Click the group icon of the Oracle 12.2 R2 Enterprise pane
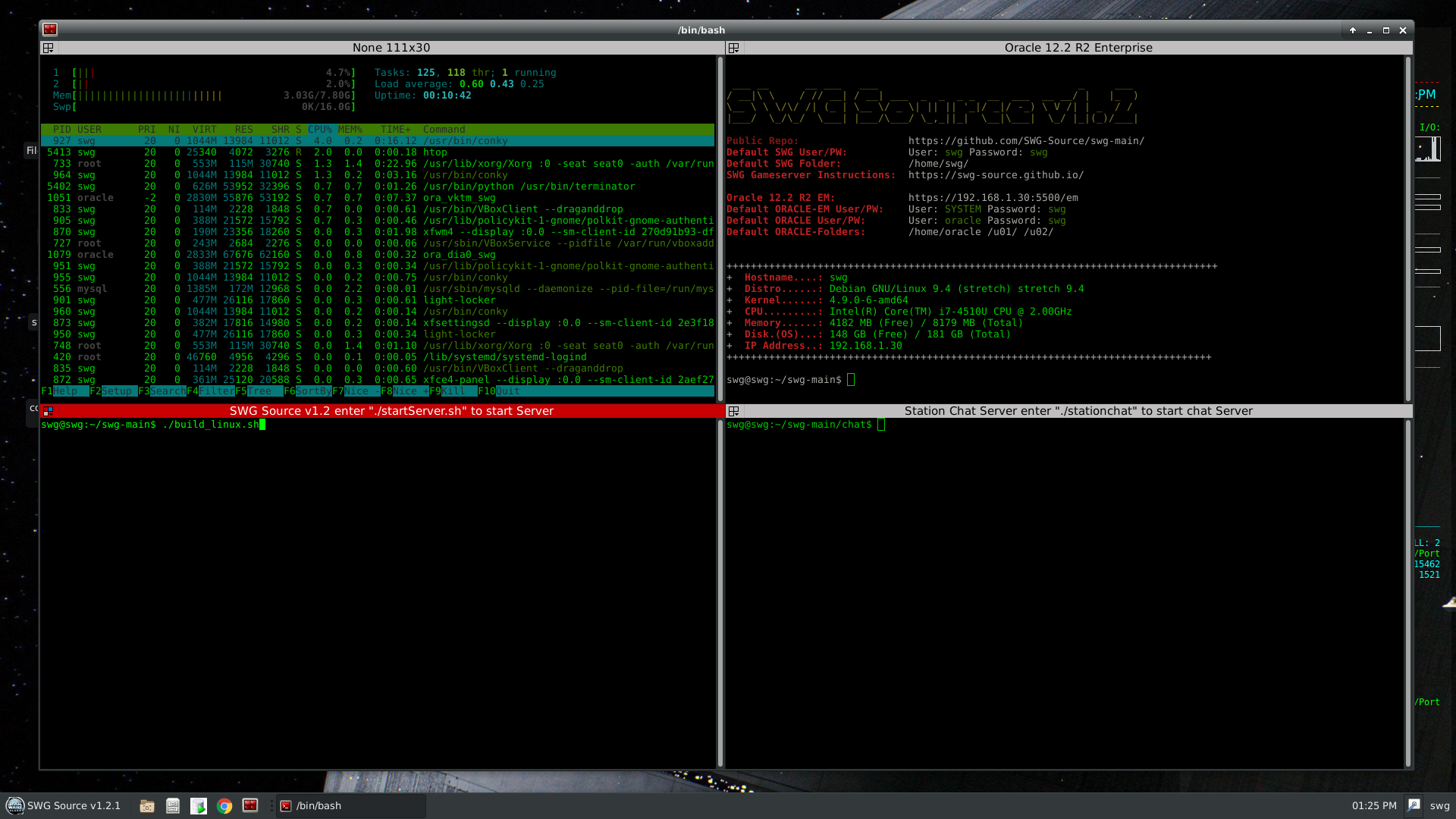The image size is (1456, 819). (x=733, y=48)
